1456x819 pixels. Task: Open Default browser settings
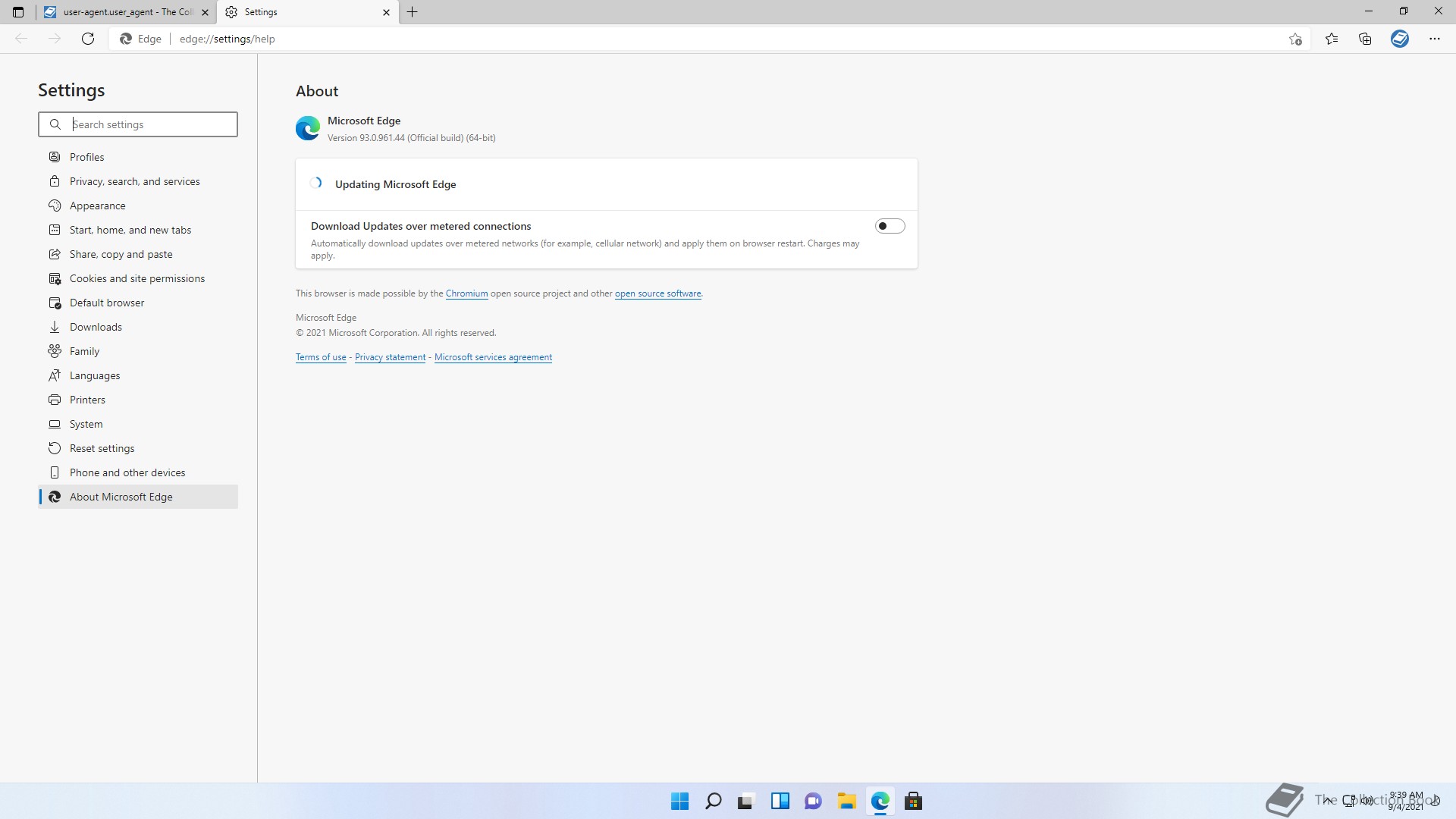(x=138, y=303)
